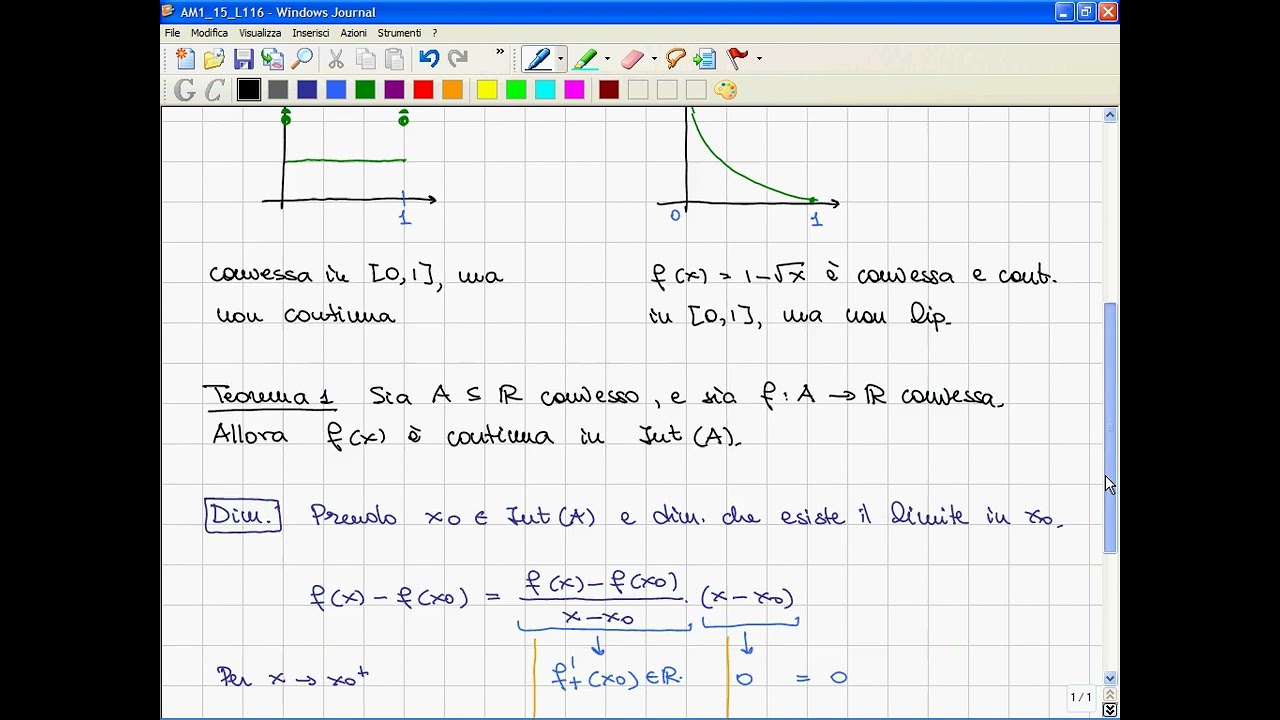
Task: Open the Strumenti menu
Action: click(x=399, y=33)
